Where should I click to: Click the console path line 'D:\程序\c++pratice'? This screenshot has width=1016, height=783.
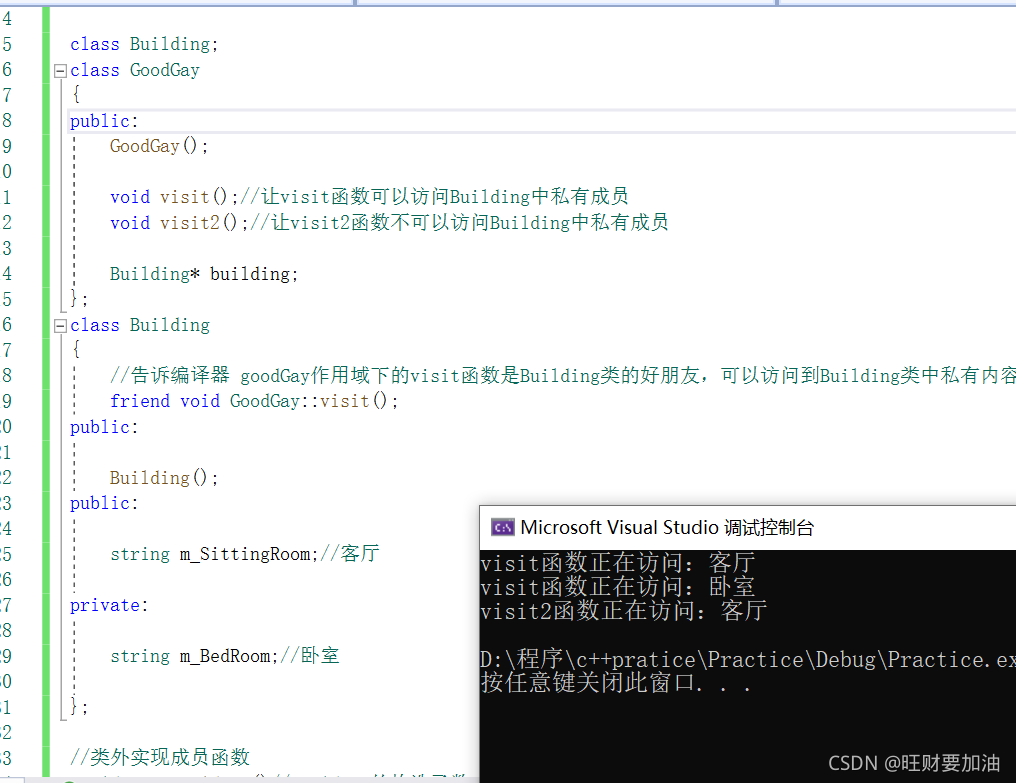(748, 659)
